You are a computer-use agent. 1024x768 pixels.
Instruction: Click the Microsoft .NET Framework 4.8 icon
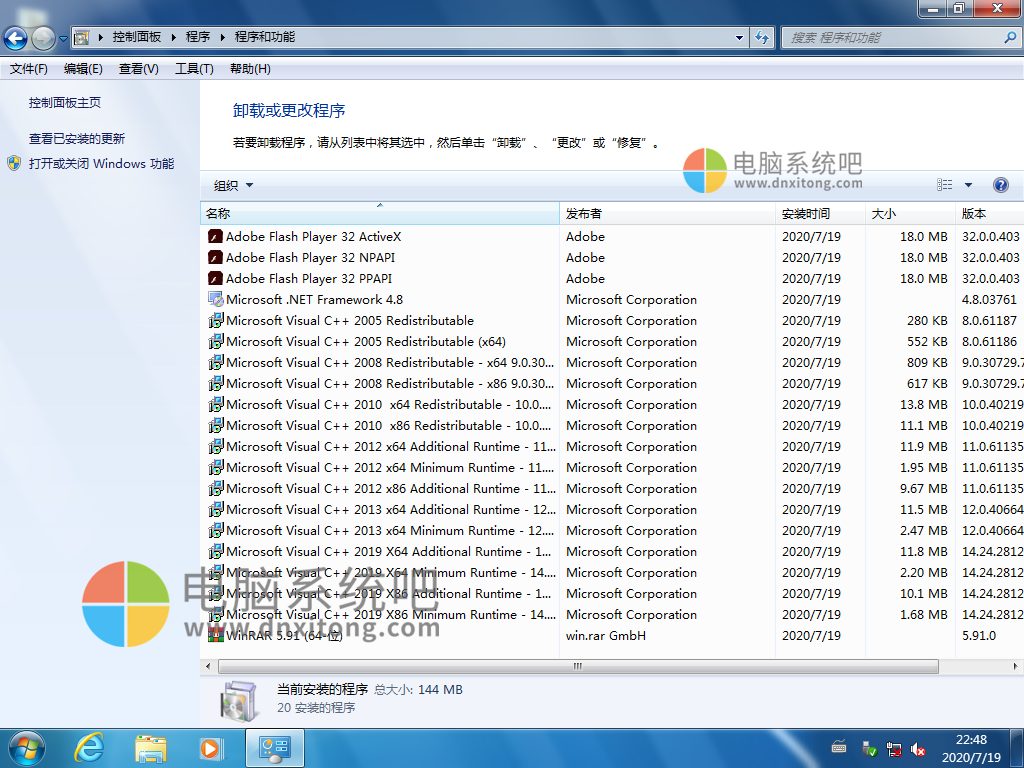pyautogui.click(x=215, y=300)
